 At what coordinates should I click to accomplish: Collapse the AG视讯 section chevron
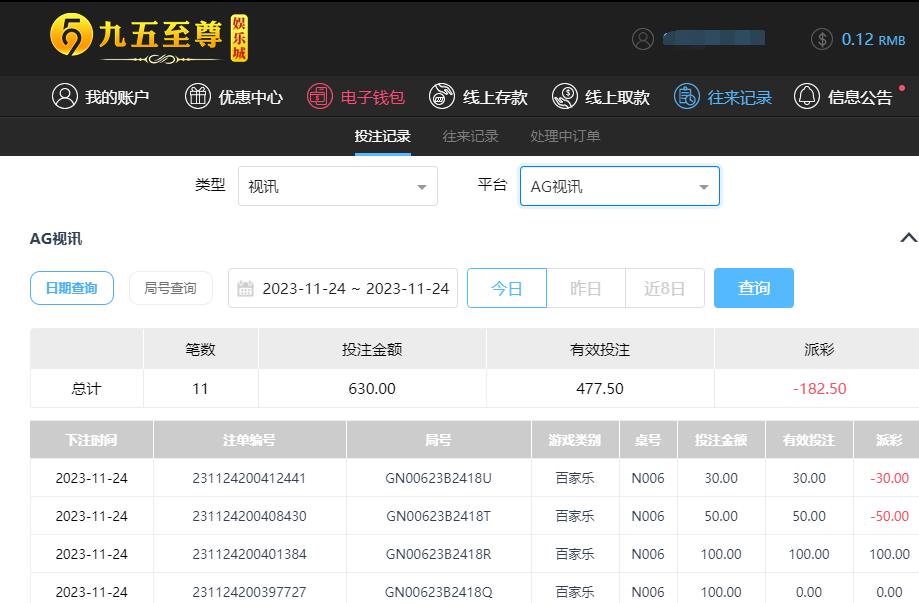(x=908, y=238)
